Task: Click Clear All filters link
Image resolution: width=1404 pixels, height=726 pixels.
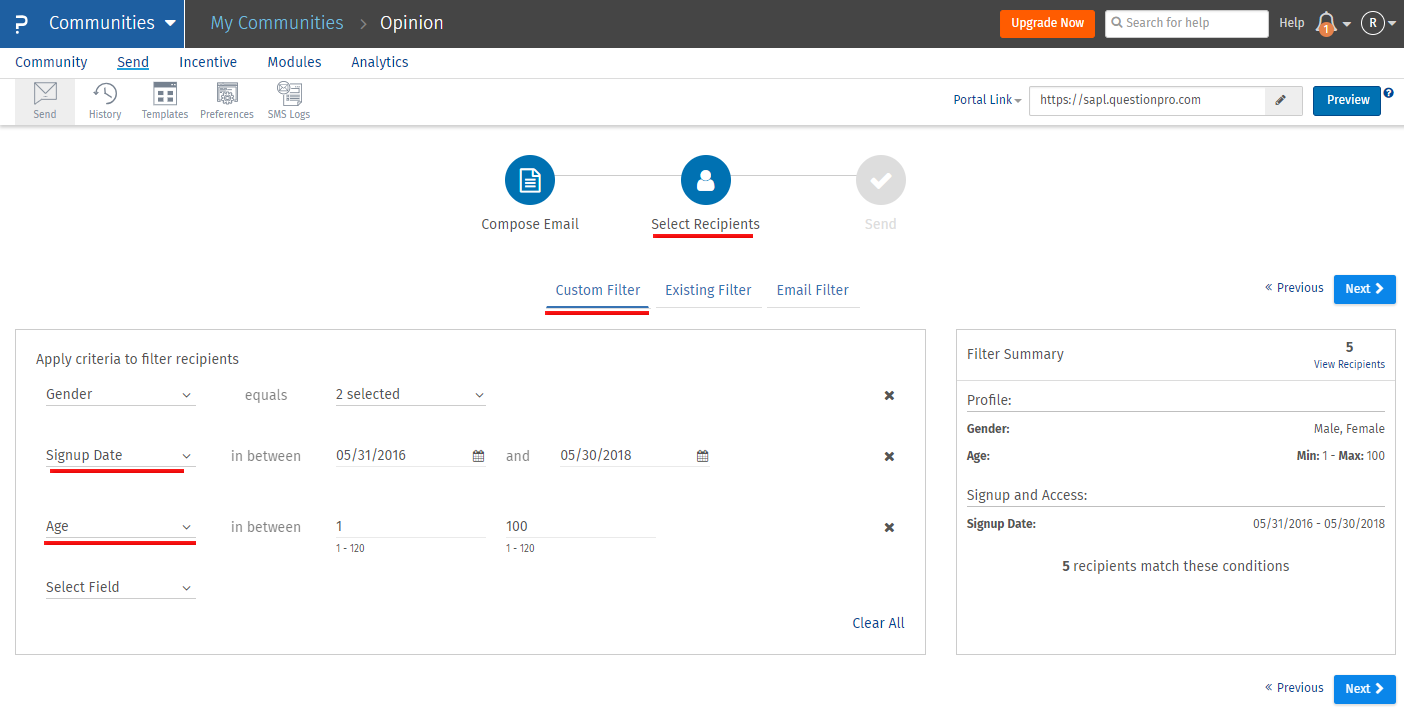Action: click(878, 623)
